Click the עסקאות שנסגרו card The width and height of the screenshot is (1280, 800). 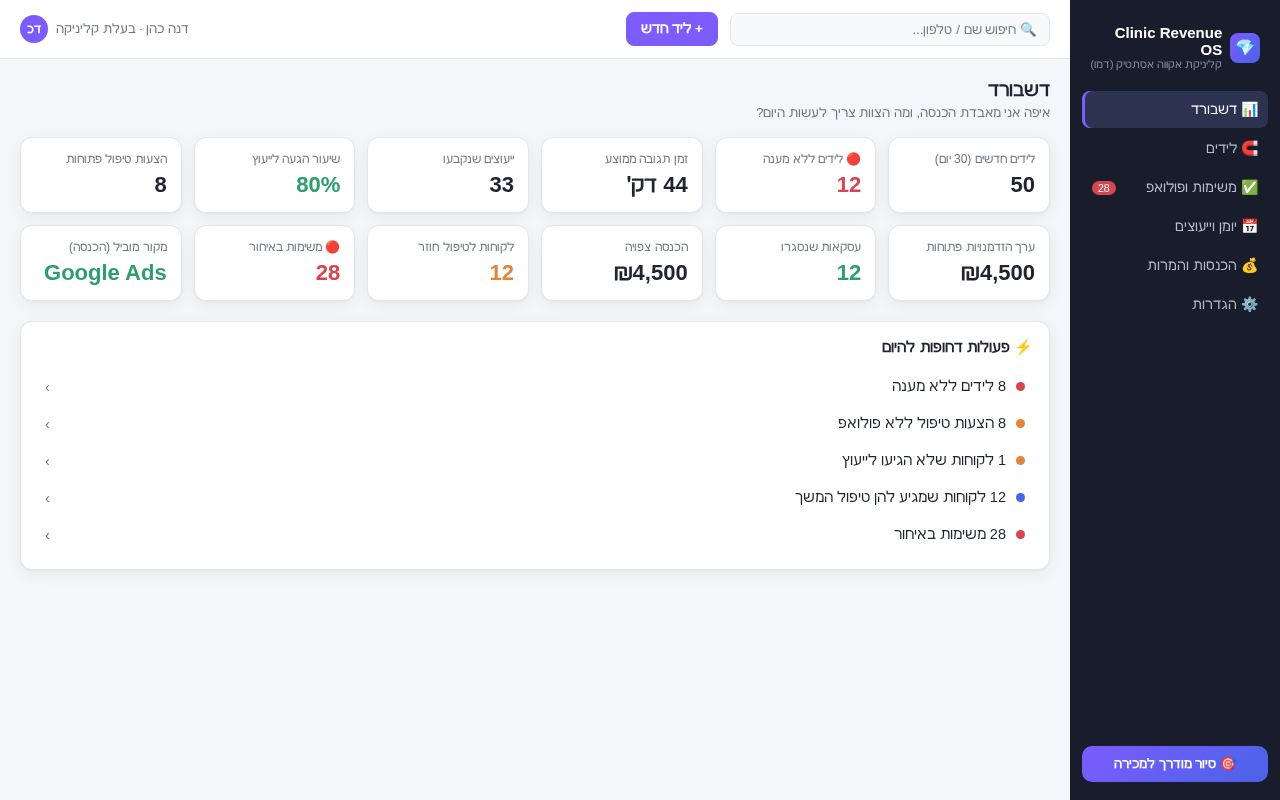[x=795, y=263]
